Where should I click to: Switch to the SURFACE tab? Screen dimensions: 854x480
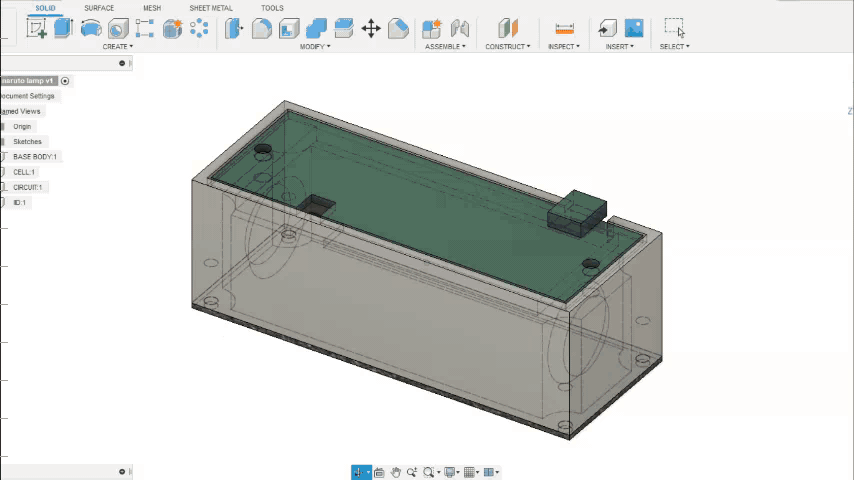[x=99, y=8]
